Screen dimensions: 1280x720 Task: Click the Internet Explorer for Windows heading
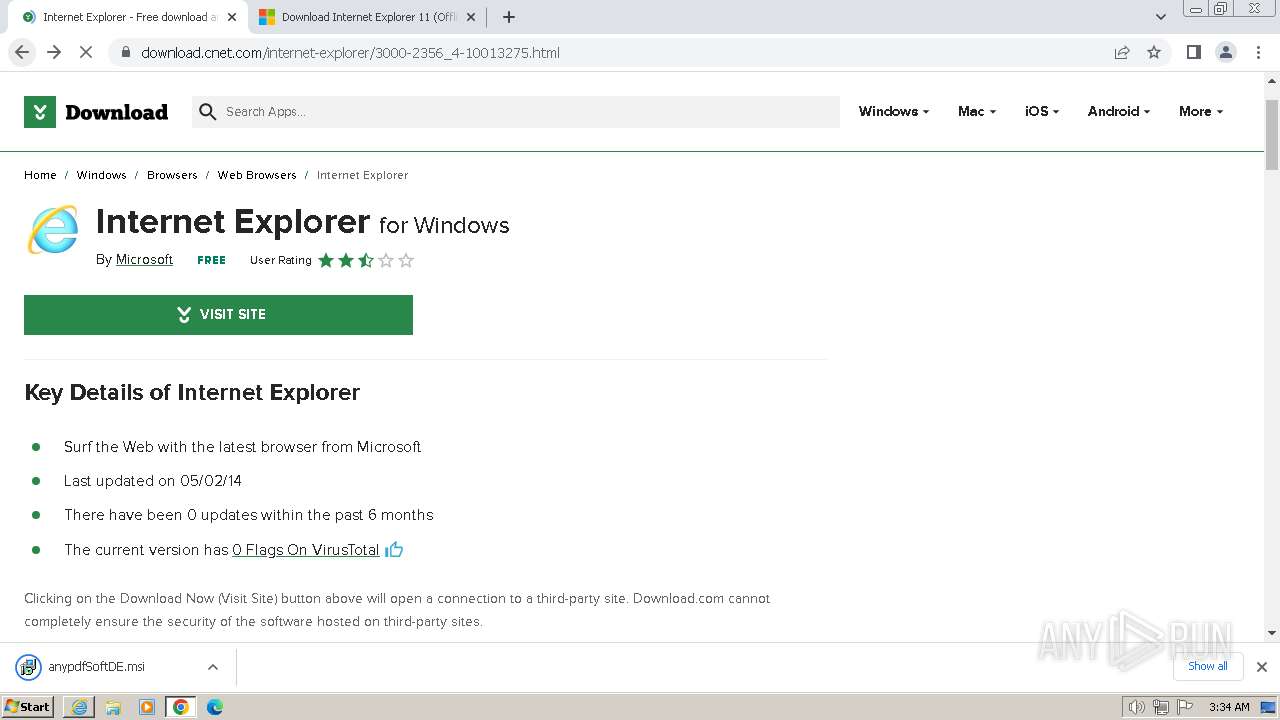click(x=303, y=222)
